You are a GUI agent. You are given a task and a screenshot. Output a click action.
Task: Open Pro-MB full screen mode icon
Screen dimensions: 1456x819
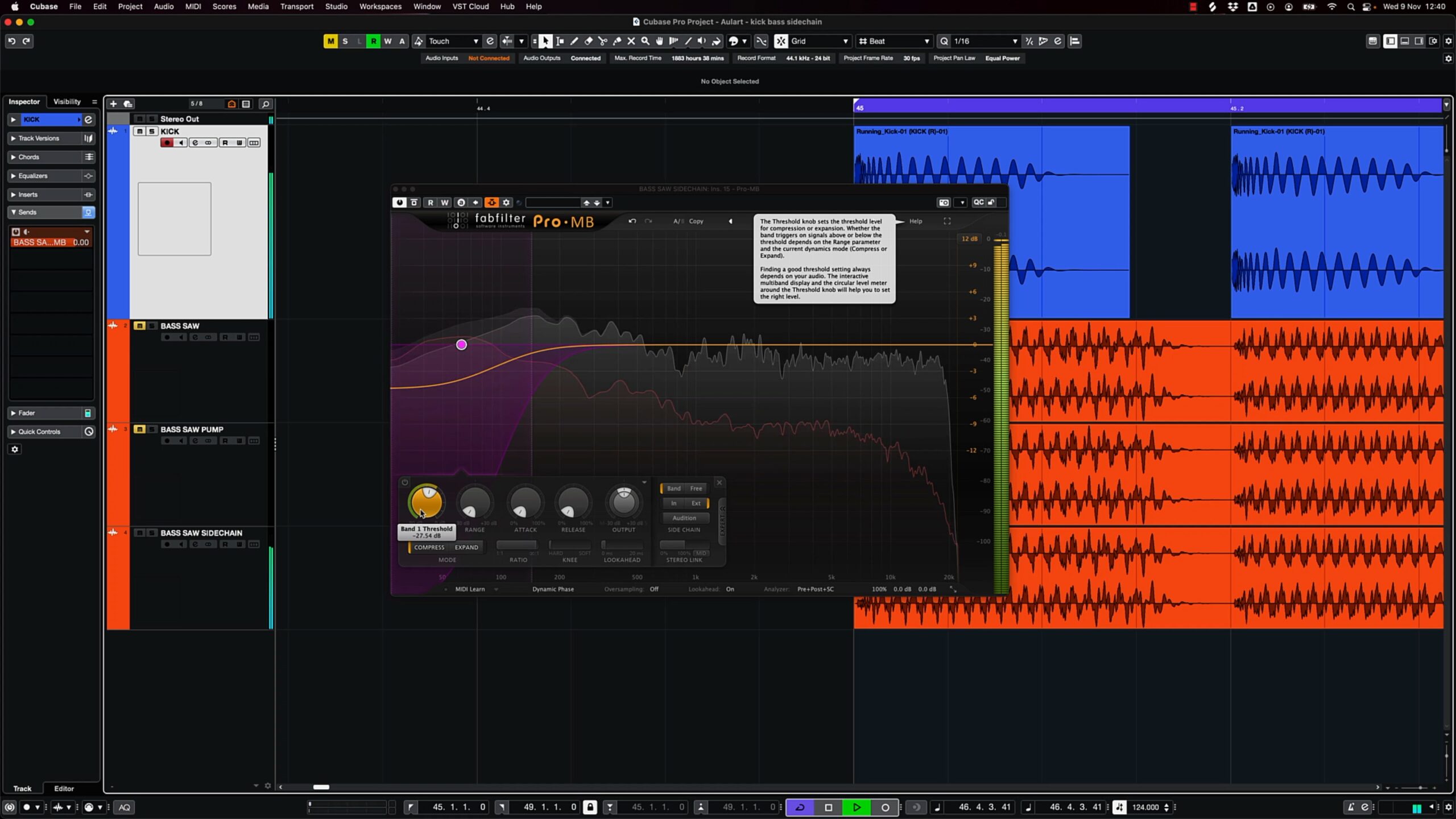pyautogui.click(x=947, y=221)
